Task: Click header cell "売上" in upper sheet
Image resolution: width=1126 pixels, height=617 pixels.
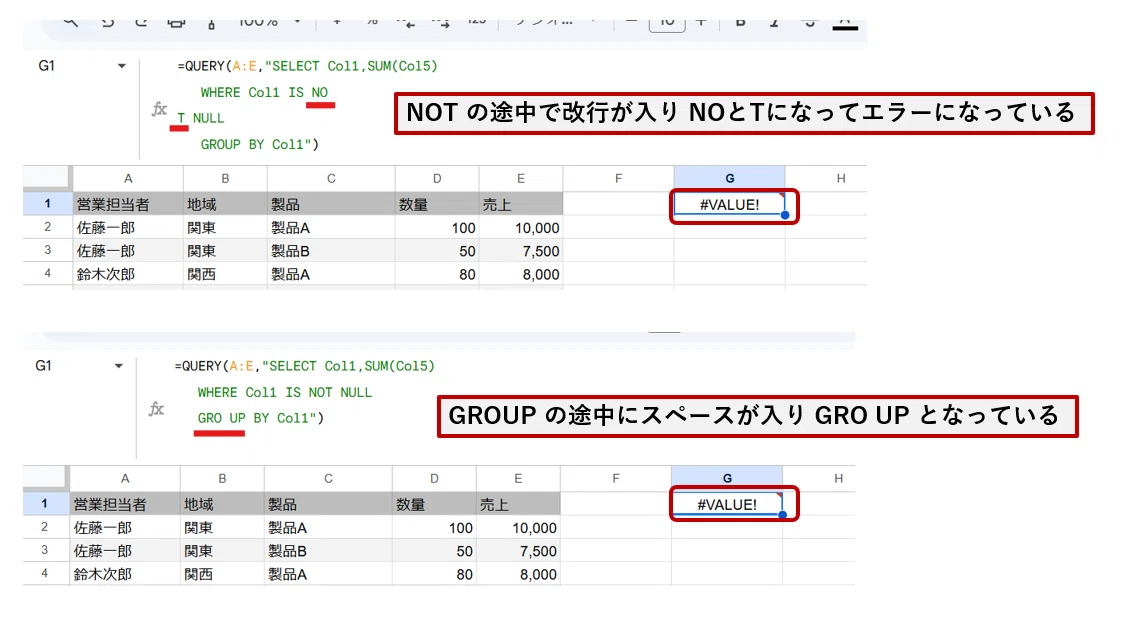Action: tap(521, 205)
